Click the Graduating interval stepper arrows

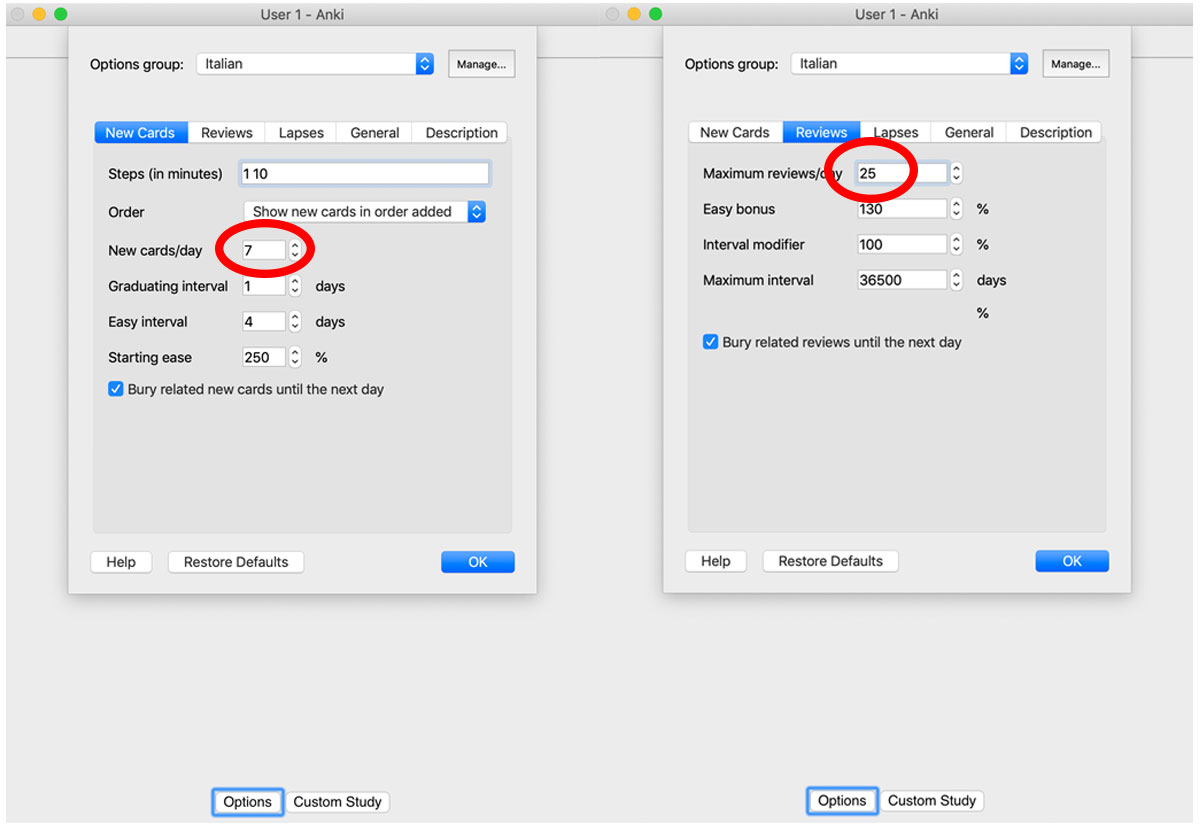click(295, 287)
